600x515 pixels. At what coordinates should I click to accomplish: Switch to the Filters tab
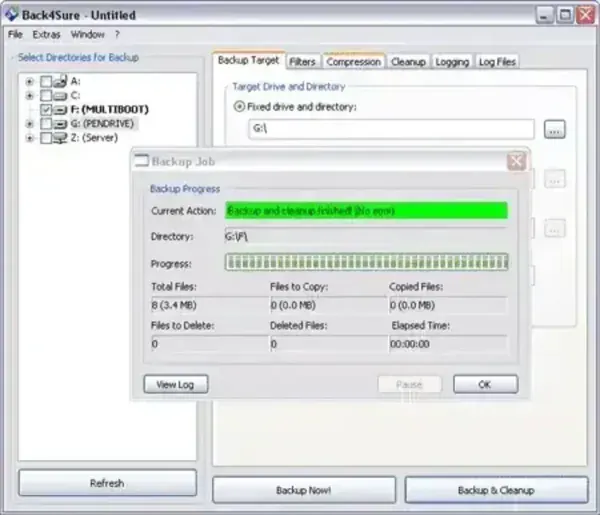coord(302,62)
